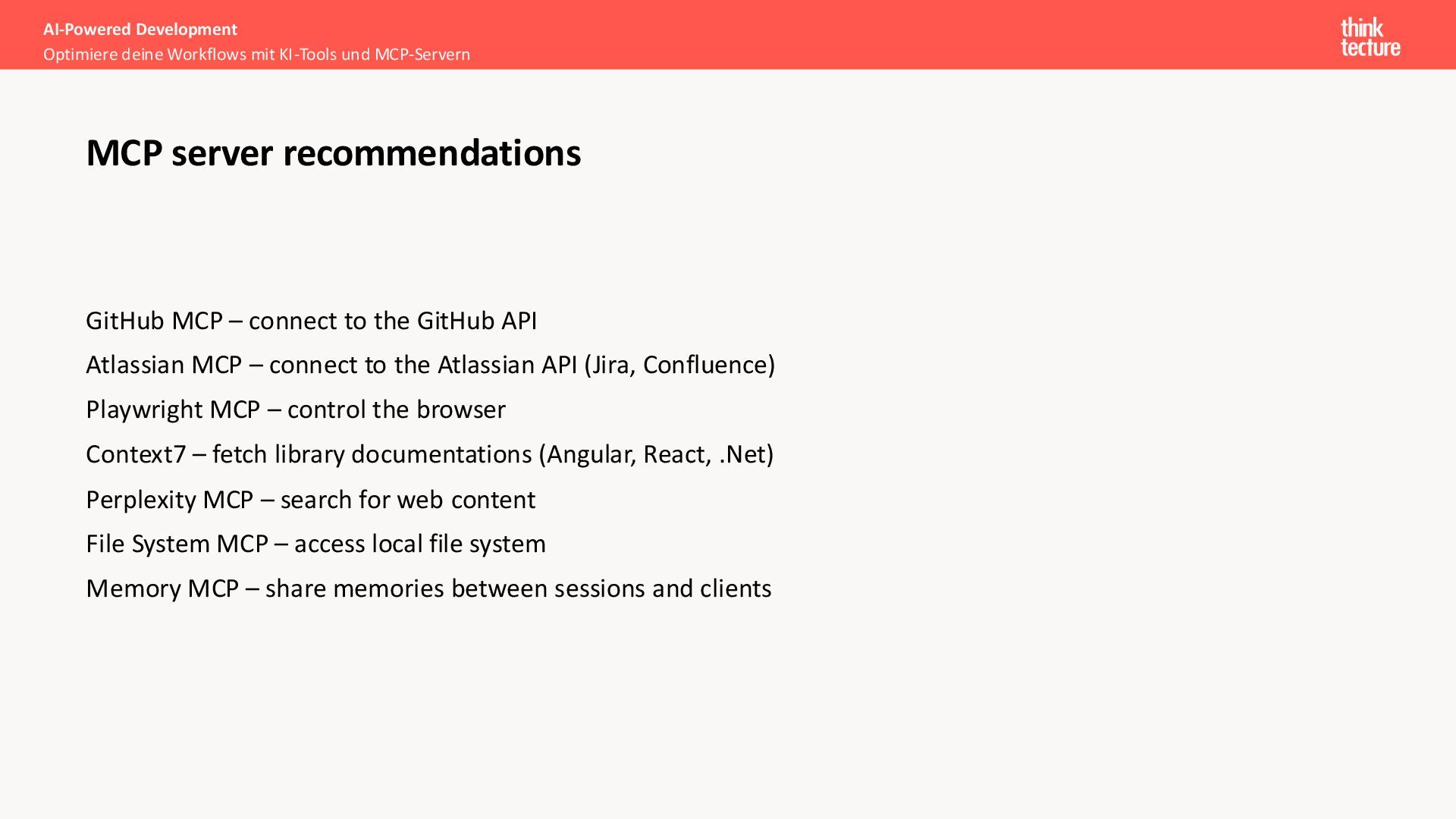Click the 'File System MCP' list entry
Screen dimensions: 1456x819
pyautogui.click(x=315, y=544)
